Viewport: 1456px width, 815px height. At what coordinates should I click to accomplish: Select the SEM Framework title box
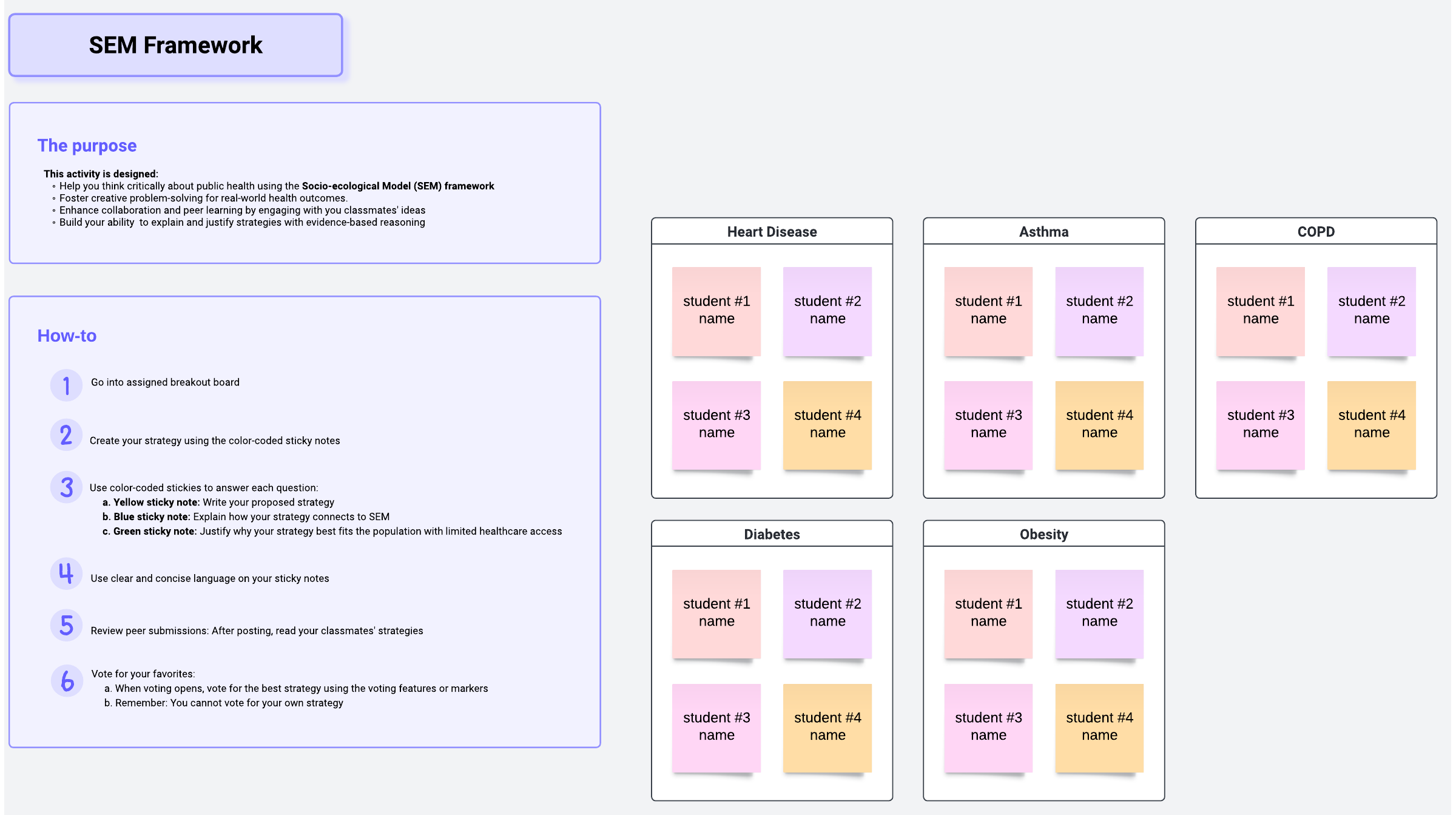pyautogui.click(x=175, y=46)
